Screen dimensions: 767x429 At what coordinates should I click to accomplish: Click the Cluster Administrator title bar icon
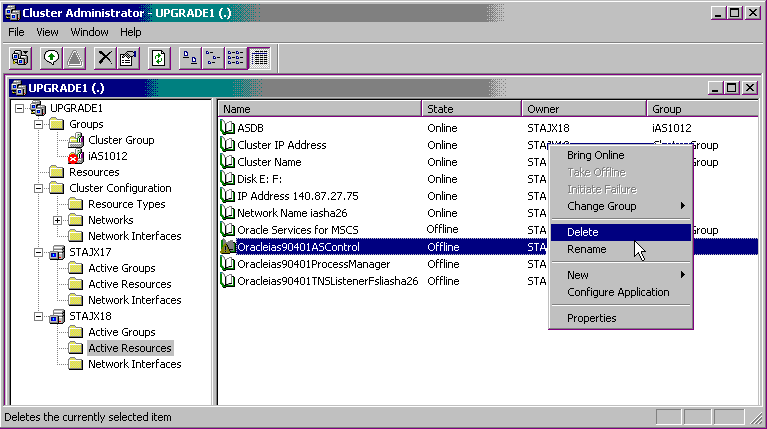click(12, 13)
